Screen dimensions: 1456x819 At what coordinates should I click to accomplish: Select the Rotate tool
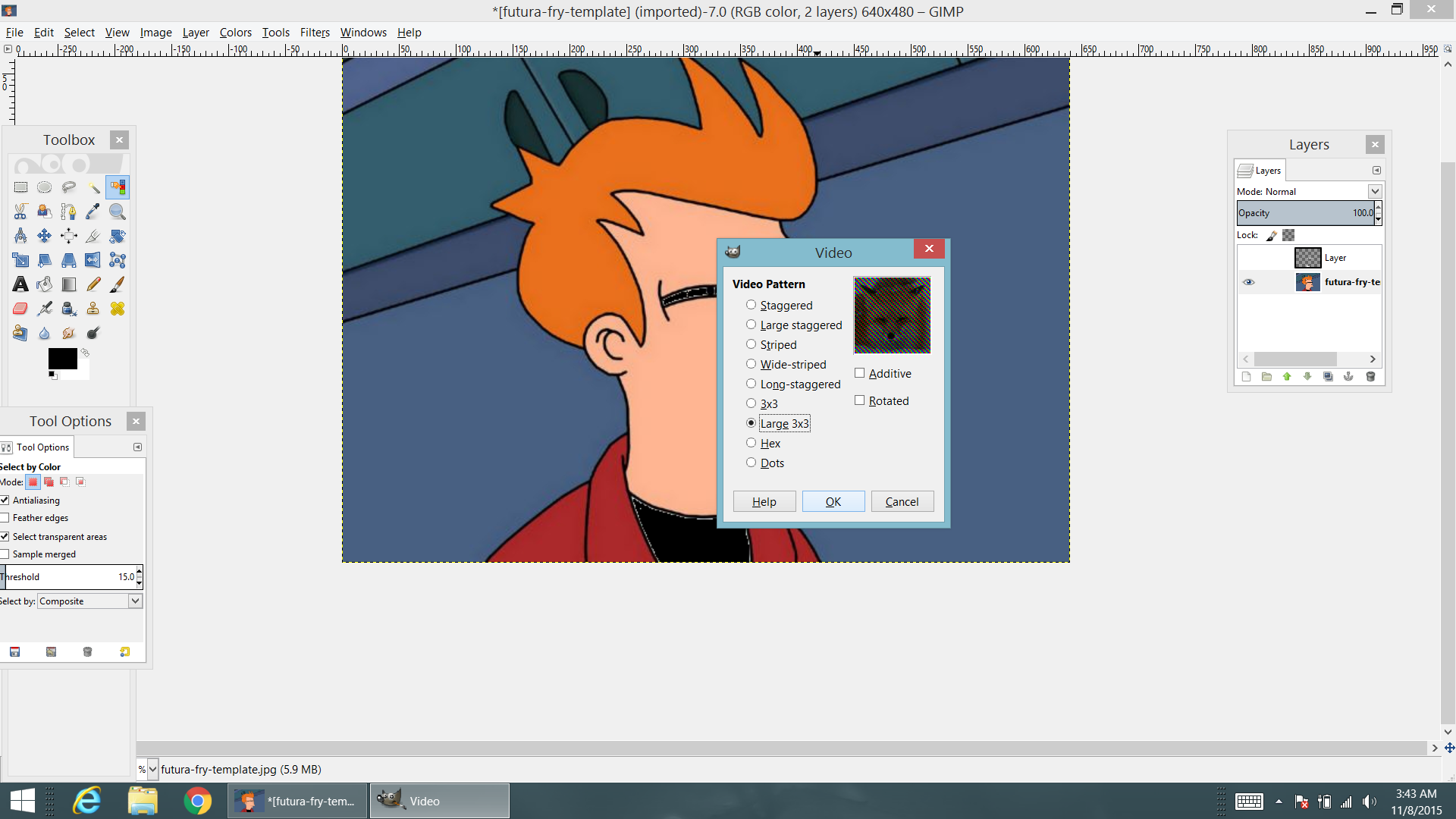118,236
